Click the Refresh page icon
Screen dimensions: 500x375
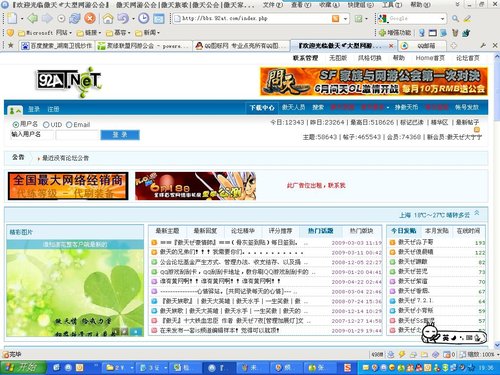coord(74,18)
